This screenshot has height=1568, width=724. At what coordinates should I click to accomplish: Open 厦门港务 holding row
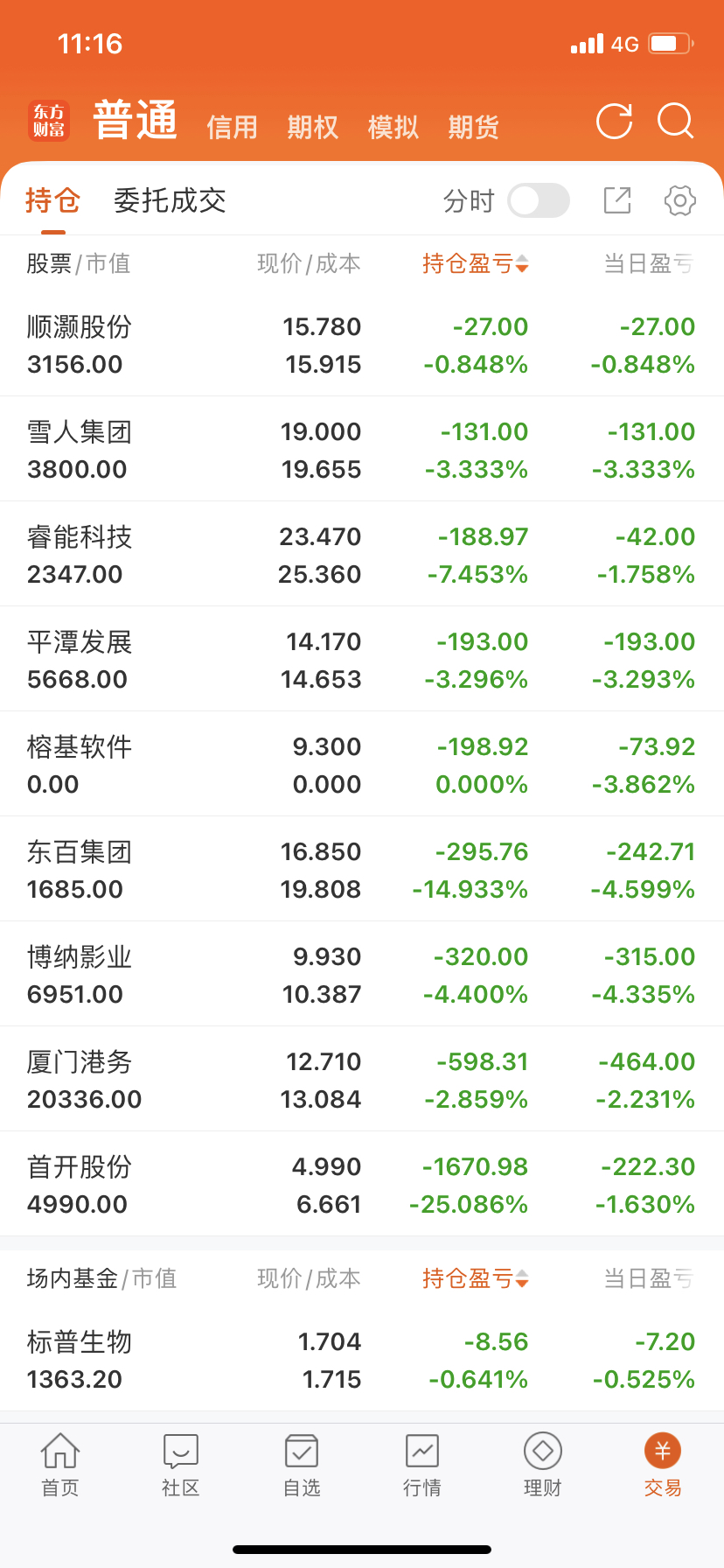click(362, 1079)
